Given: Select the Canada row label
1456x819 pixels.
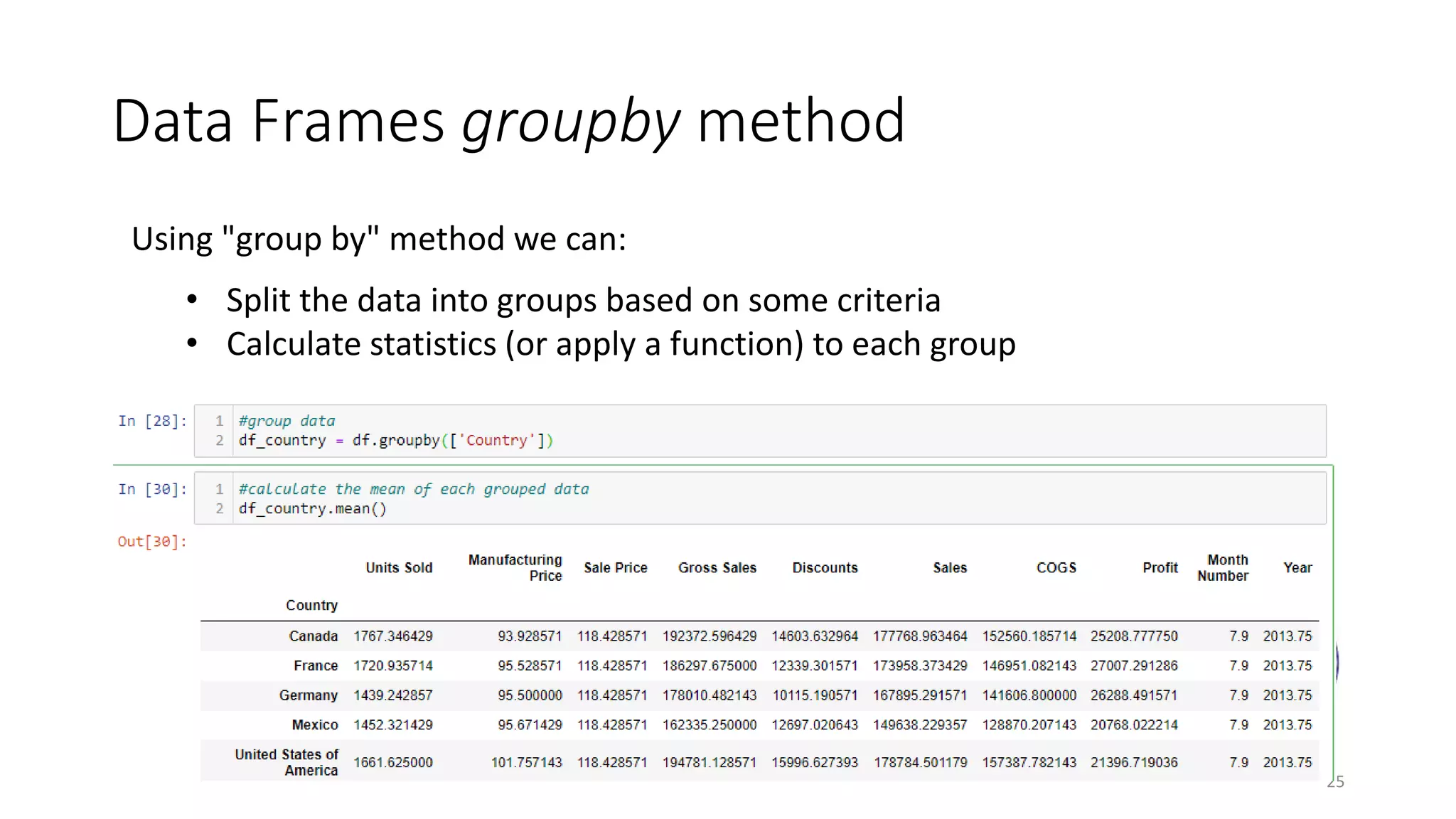Looking at the screenshot, I should 314,636.
